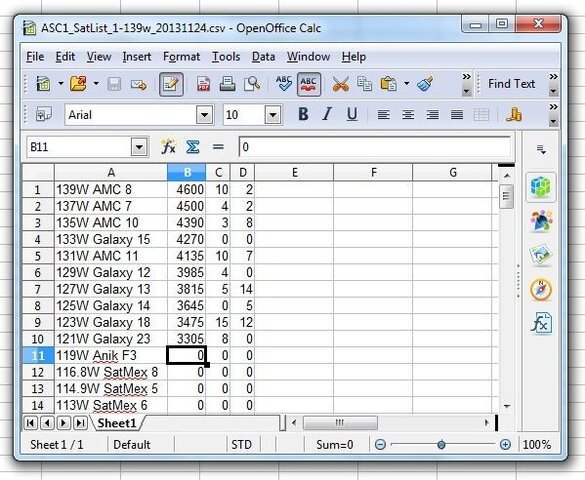Click the Save floppy disk icon

pos(114,84)
